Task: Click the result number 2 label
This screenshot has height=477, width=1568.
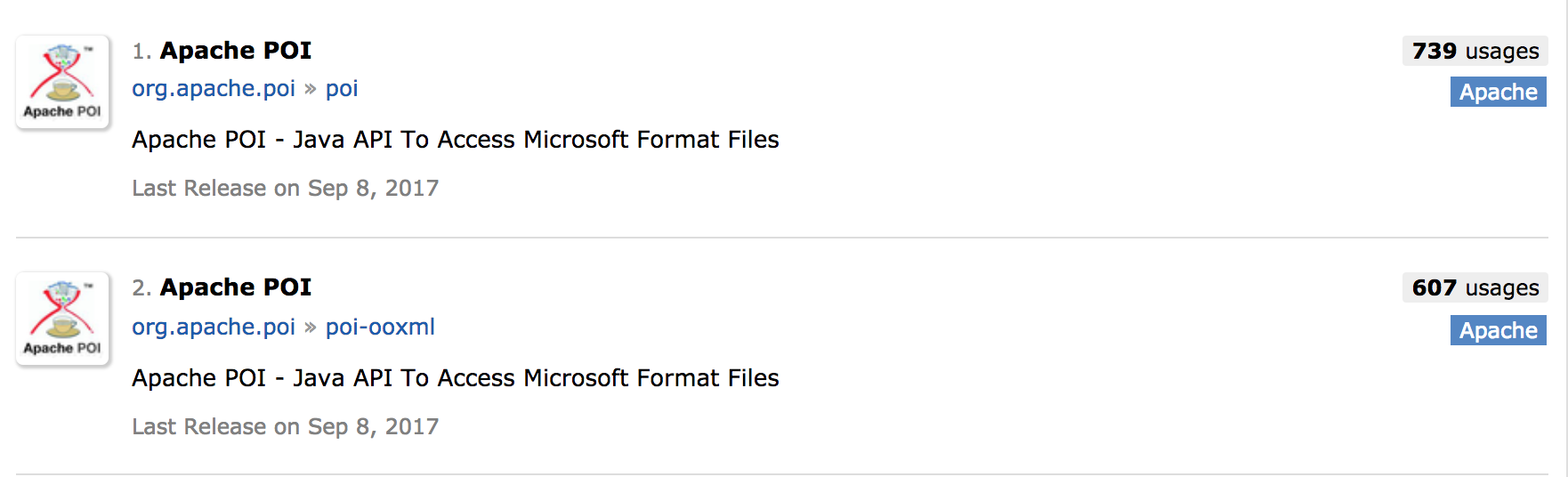Action: pyautogui.click(x=141, y=288)
